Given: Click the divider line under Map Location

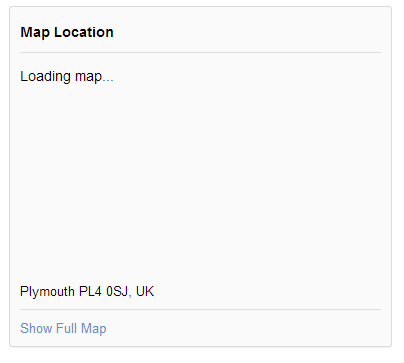Looking at the screenshot, I should coord(200,52).
